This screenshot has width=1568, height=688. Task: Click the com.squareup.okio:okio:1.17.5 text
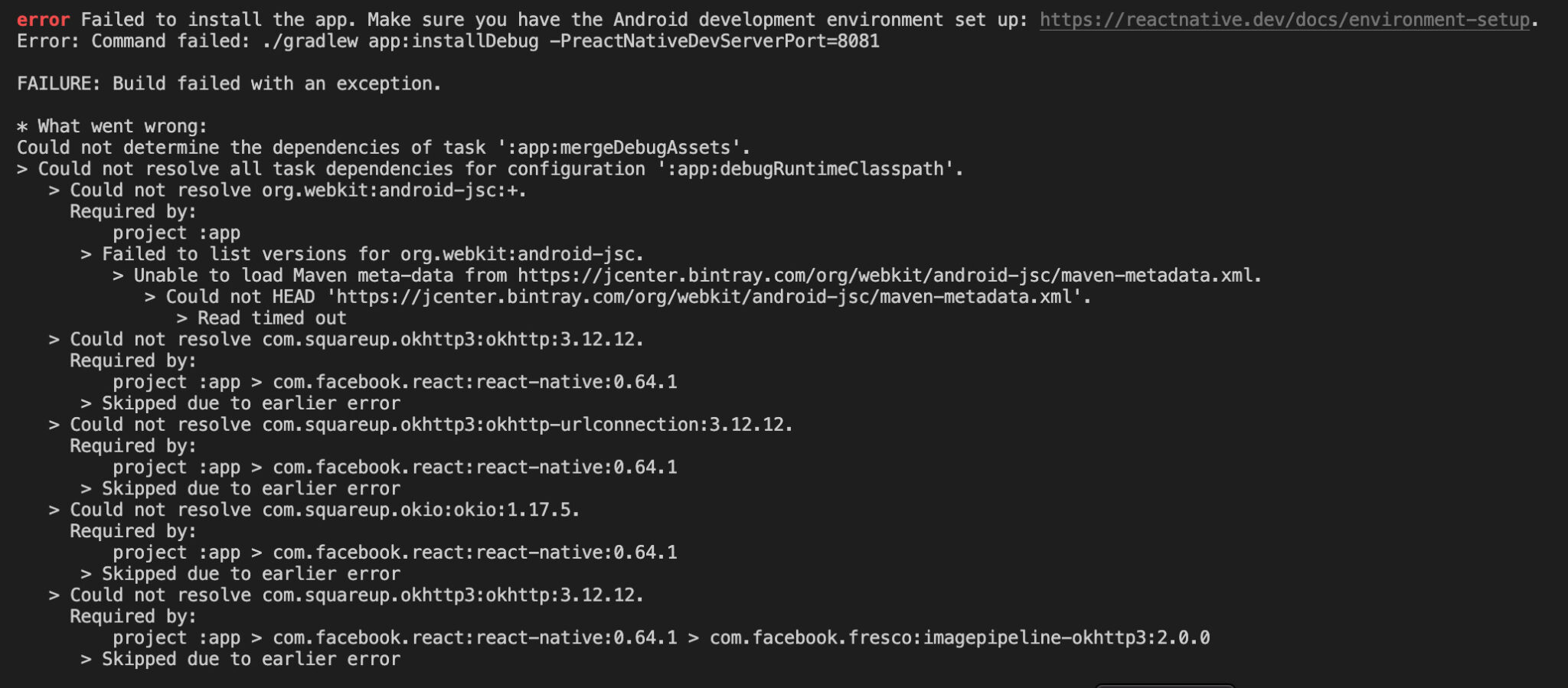point(417,510)
